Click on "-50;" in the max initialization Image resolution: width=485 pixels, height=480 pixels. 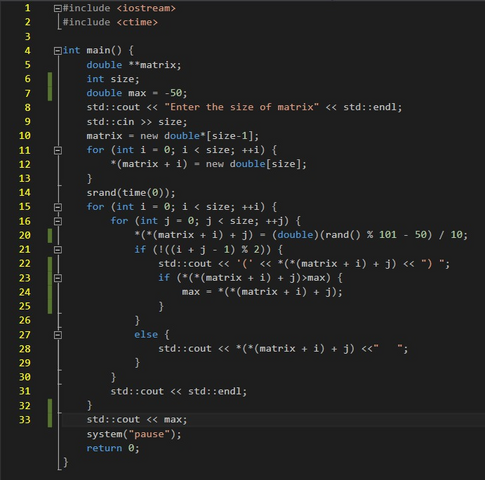pos(176,93)
